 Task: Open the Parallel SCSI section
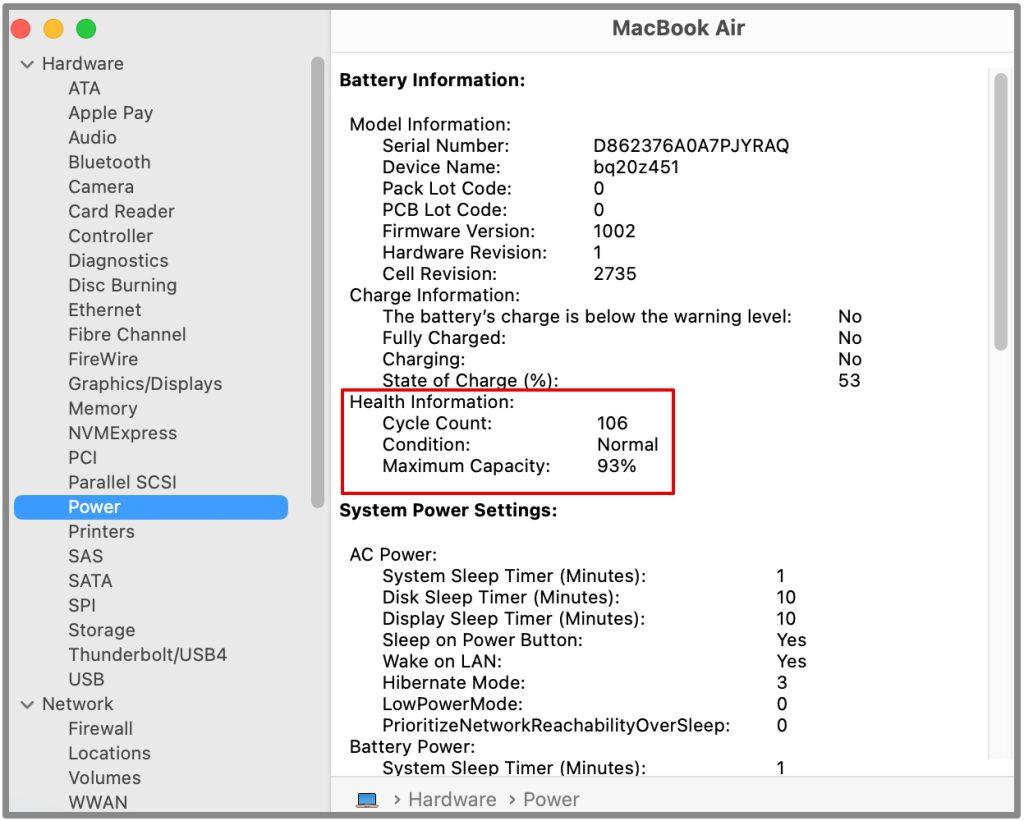pyautogui.click(x=123, y=482)
